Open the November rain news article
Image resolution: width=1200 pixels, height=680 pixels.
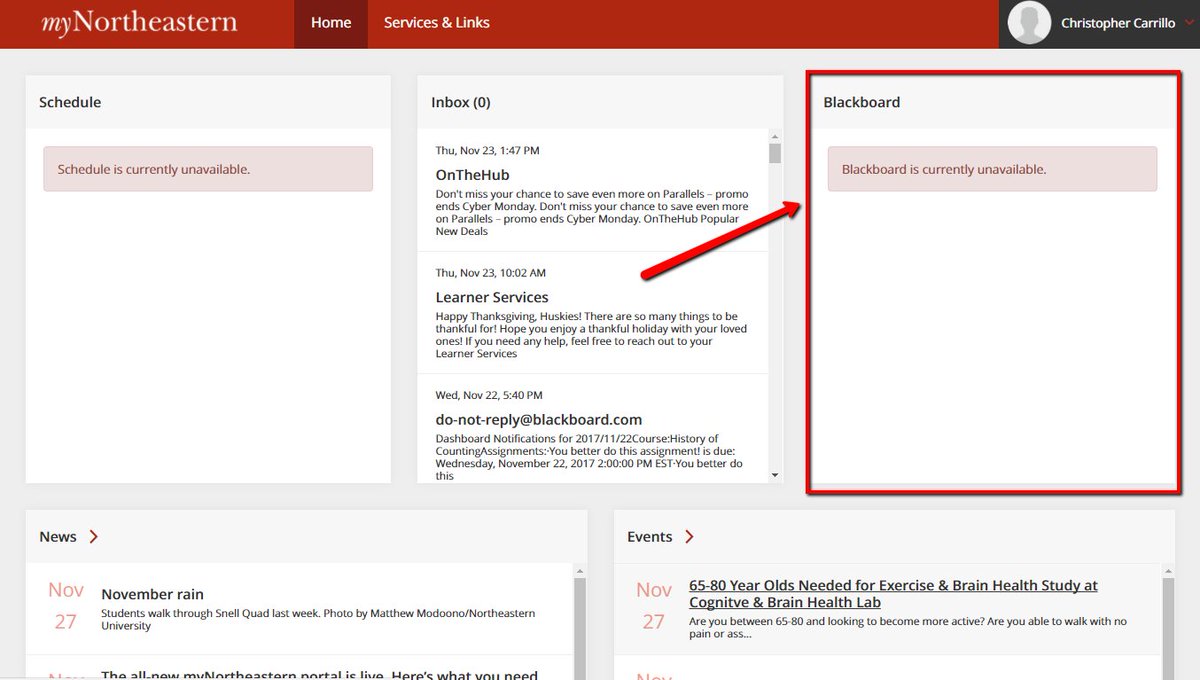click(152, 594)
